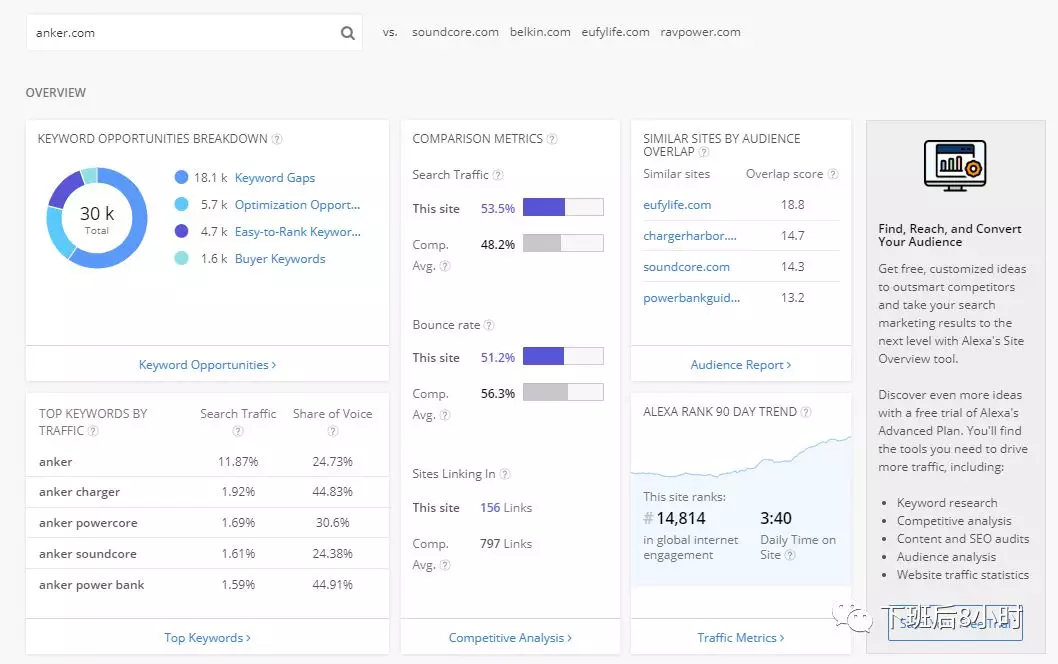The height and width of the screenshot is (664, 1058).
Task: Click the 44.91% share of voice value
Action: [x=333, y=585]
